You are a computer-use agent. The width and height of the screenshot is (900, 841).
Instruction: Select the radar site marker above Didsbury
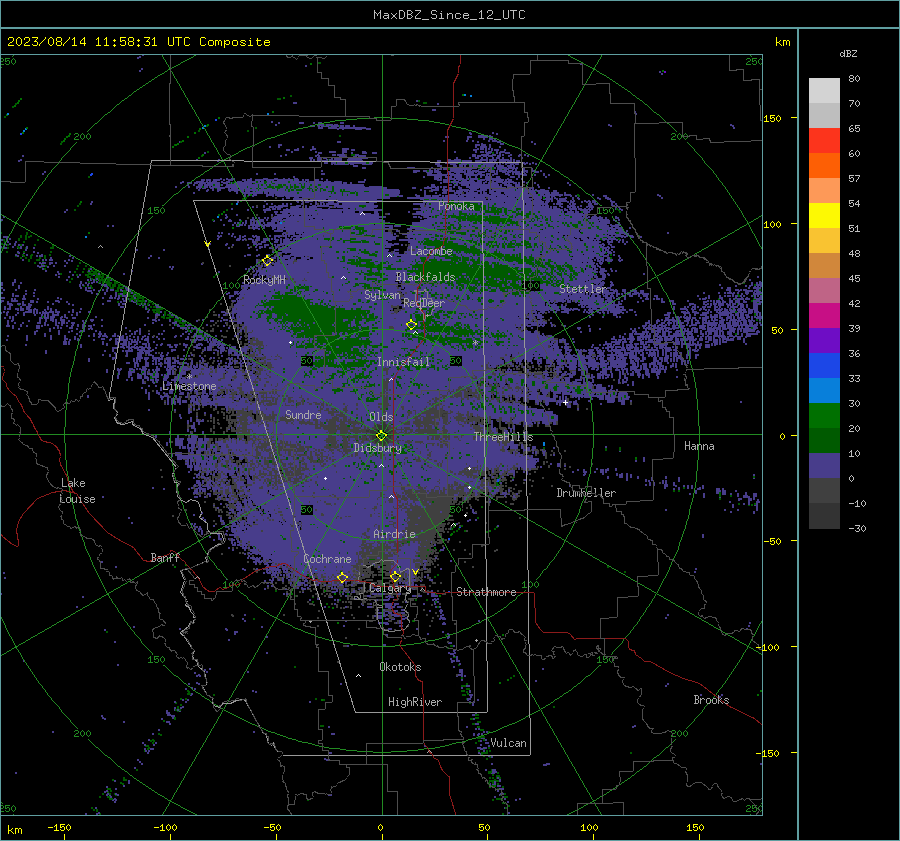[381, 435]
